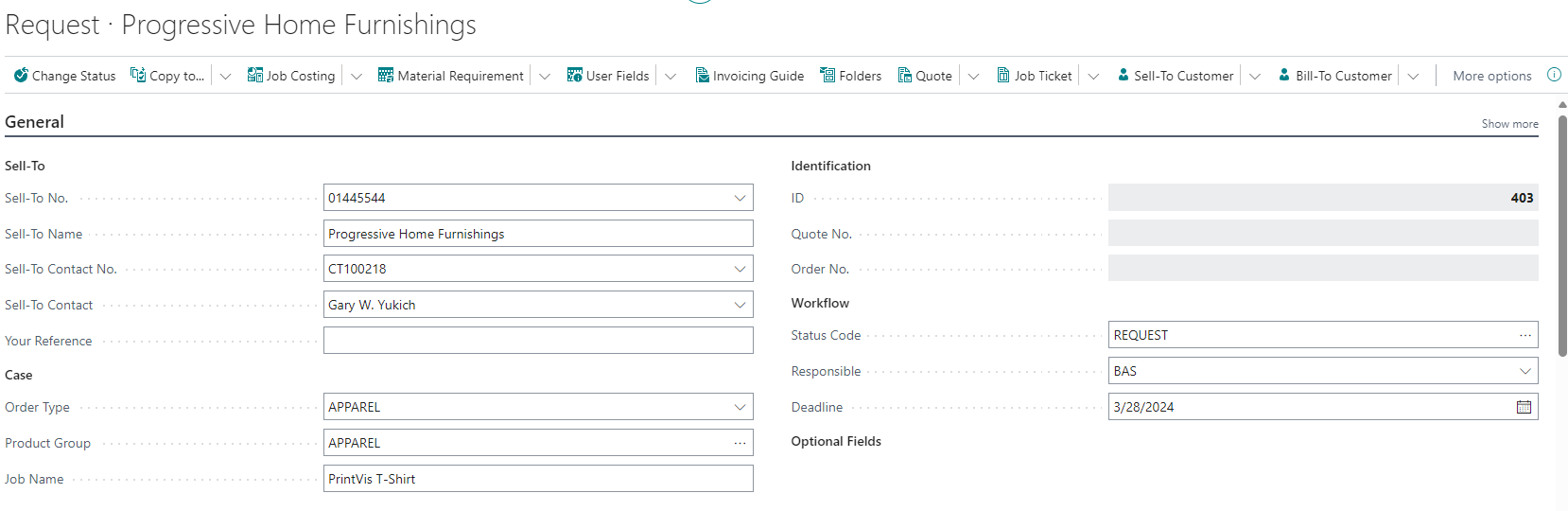Image resolution: width=1568 pixels, height=511 pixels.
Task: Click the vertical scrollbar on the right
Action: pos(1561,237)
